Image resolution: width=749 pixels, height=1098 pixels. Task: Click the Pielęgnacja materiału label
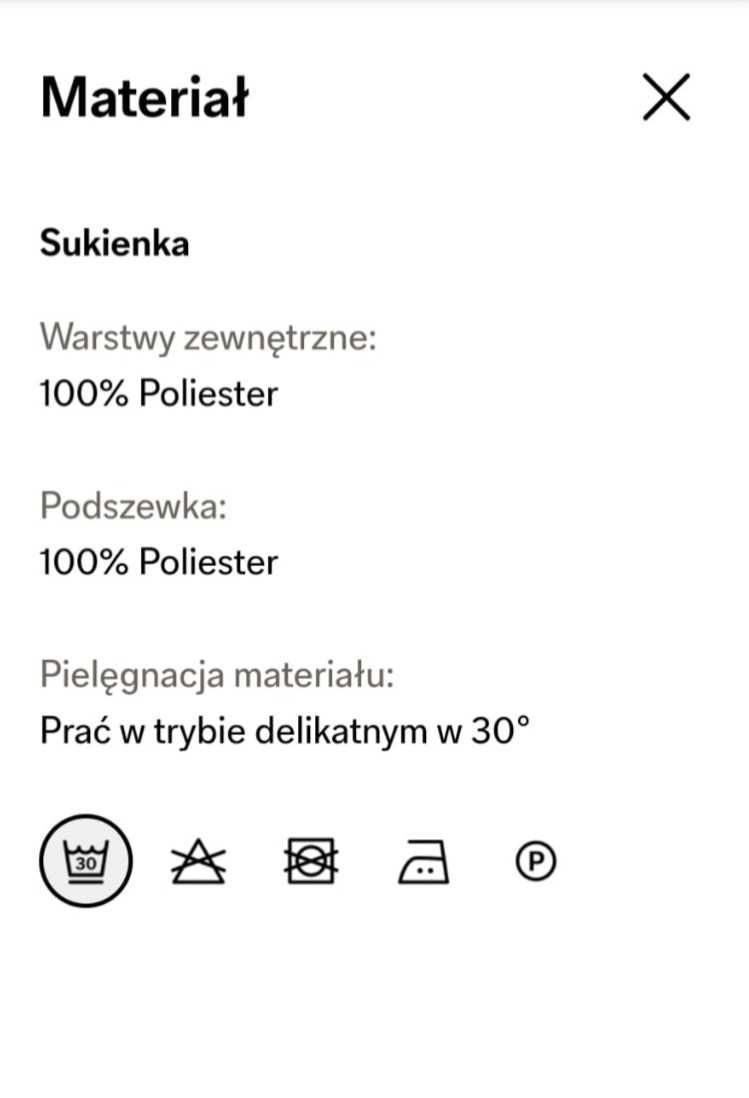[217, 676]
